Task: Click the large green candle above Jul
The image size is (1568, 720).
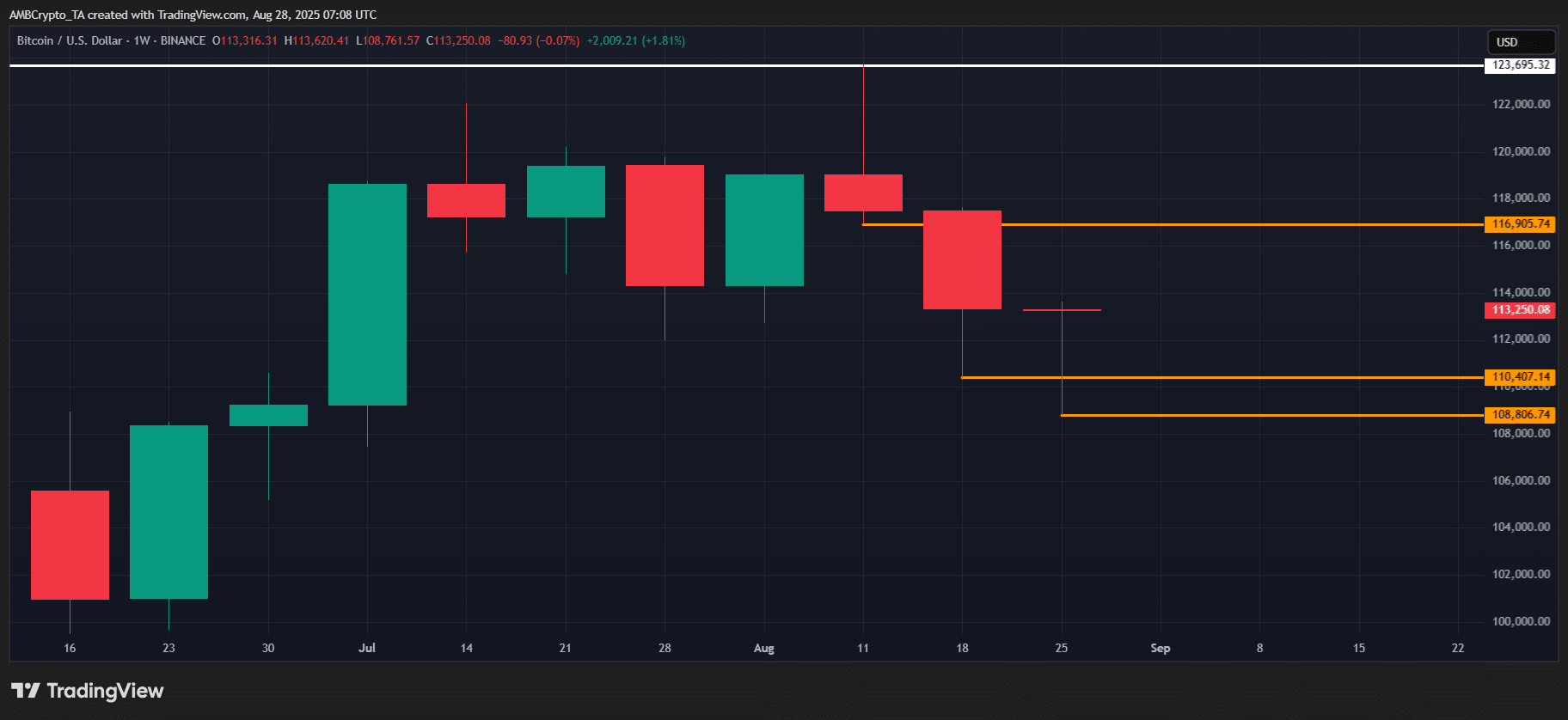Action: pyautogui.click(x=367, y=295)
